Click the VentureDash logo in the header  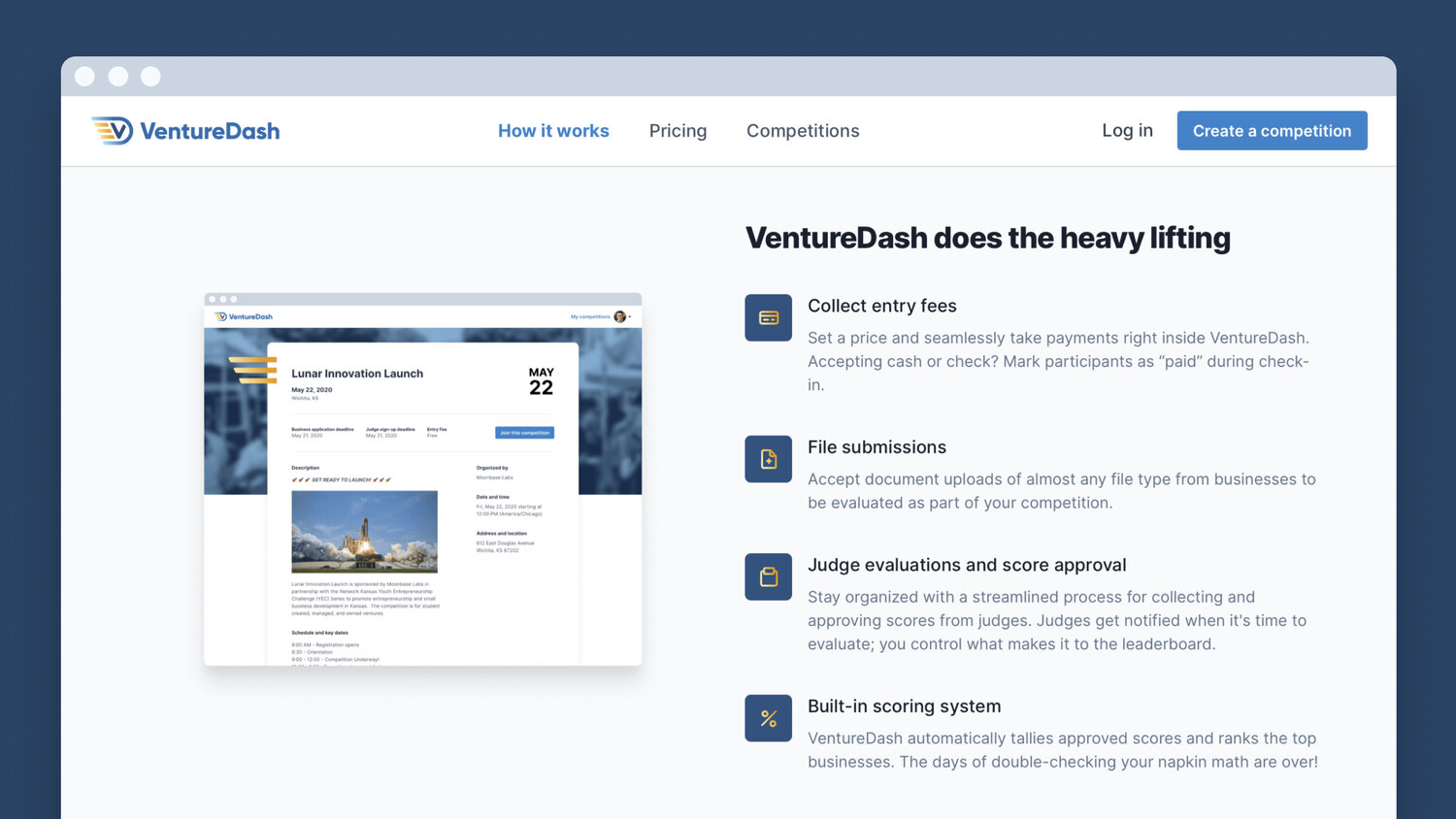pos(185,131)
